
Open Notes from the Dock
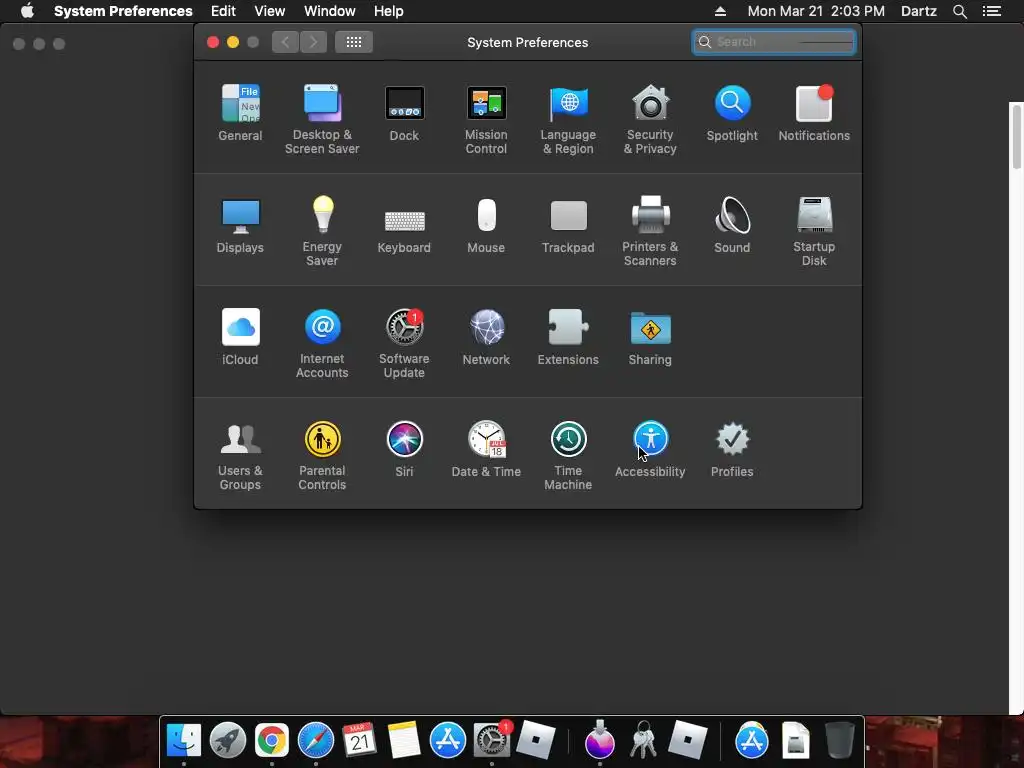tap(403, 741)
